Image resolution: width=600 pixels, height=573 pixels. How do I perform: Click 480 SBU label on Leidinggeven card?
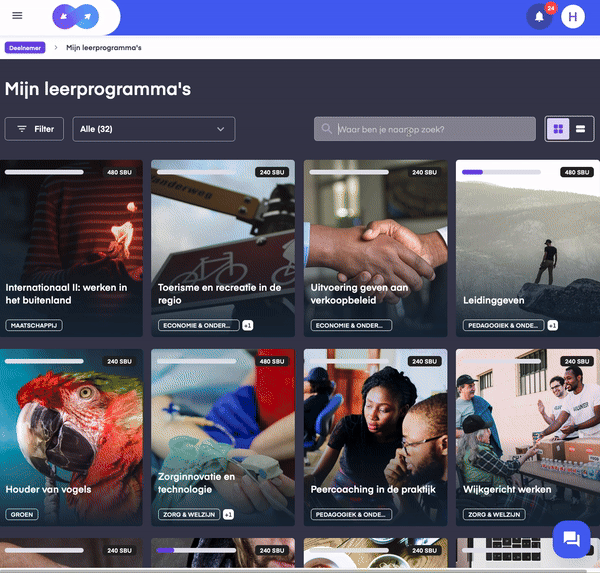pos(577,172)
